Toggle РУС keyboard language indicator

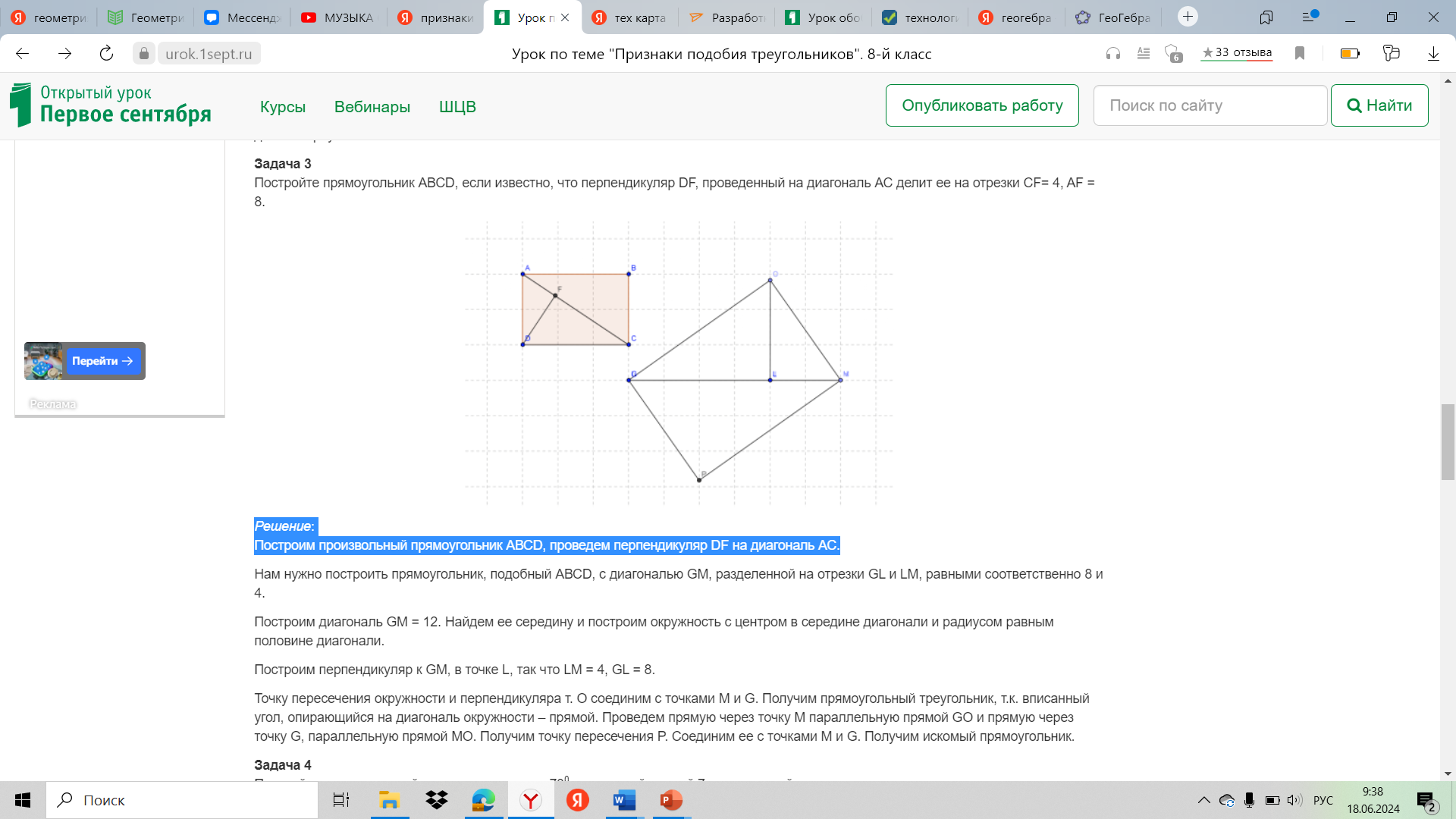pos(1323,800)
